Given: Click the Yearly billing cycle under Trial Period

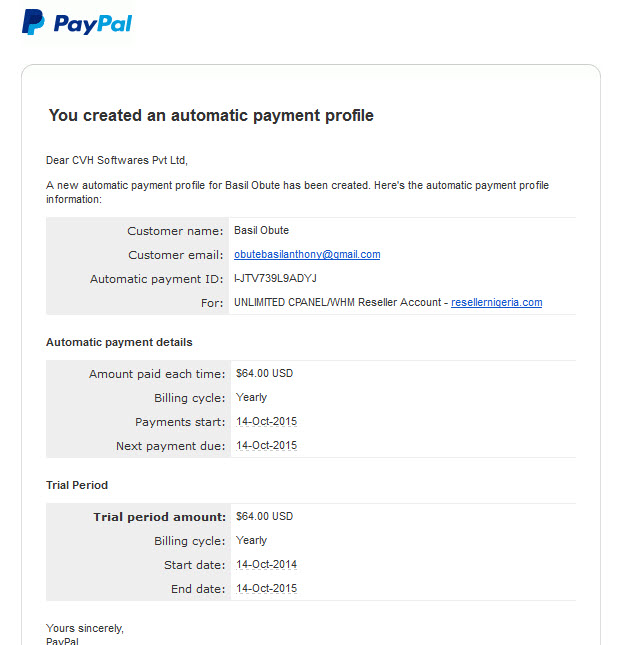Looking at the screenshot, I should pyautogui.click(x=251, y=541).
